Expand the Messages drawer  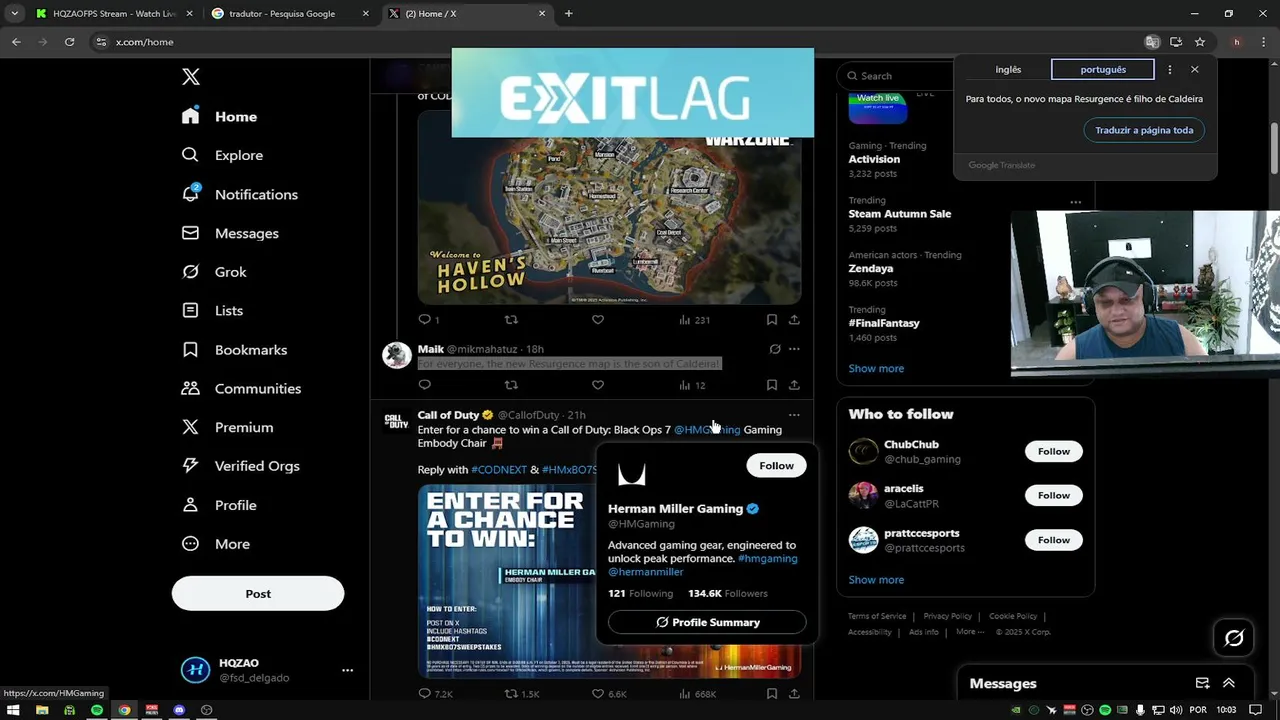(1229, 684)
